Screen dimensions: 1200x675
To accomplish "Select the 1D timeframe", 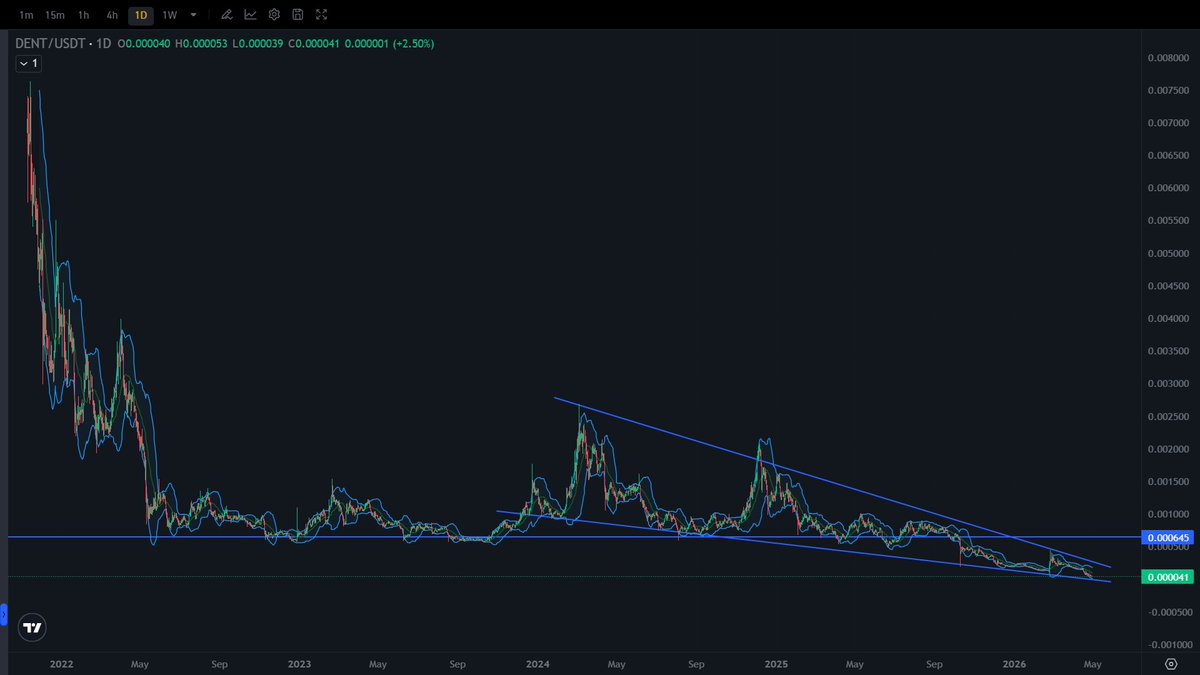I will (141, 15).
